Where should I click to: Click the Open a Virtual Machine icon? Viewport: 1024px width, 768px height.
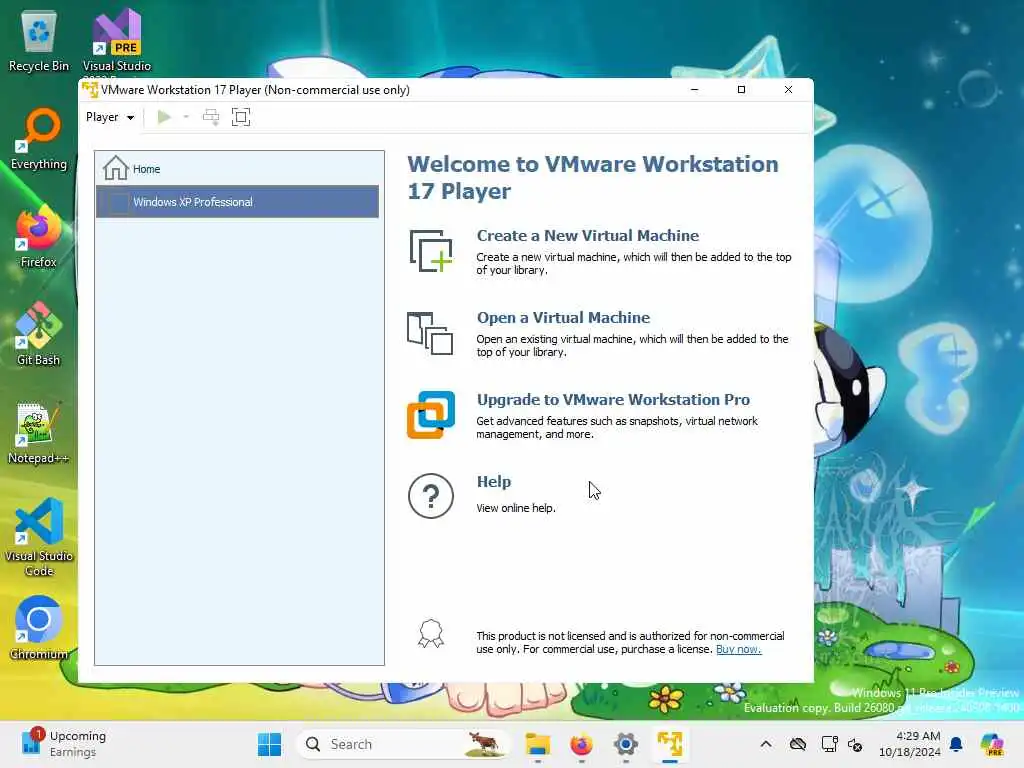tap(430, 333)
